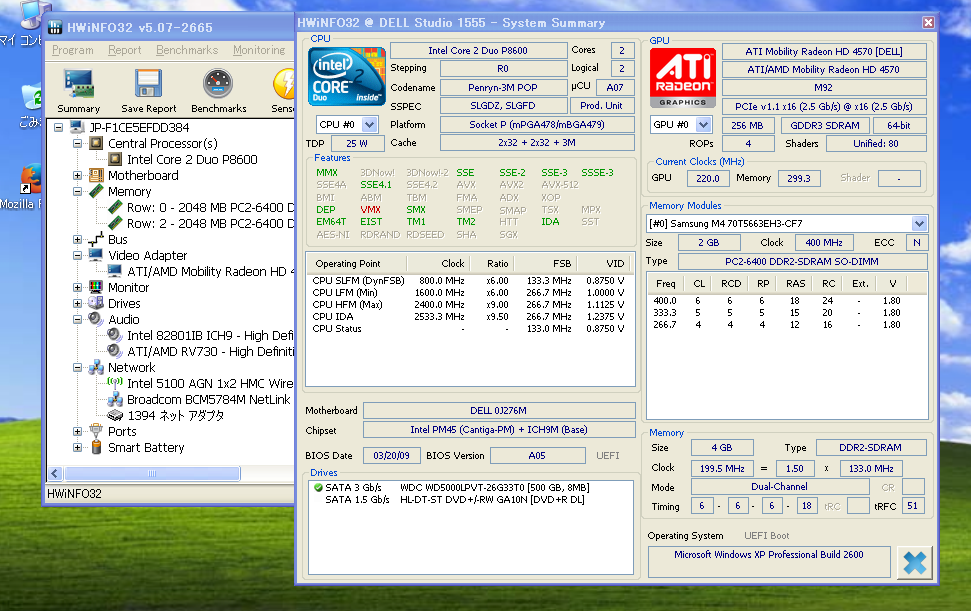Click the Drives tree icon

click(x=96, y=303)
